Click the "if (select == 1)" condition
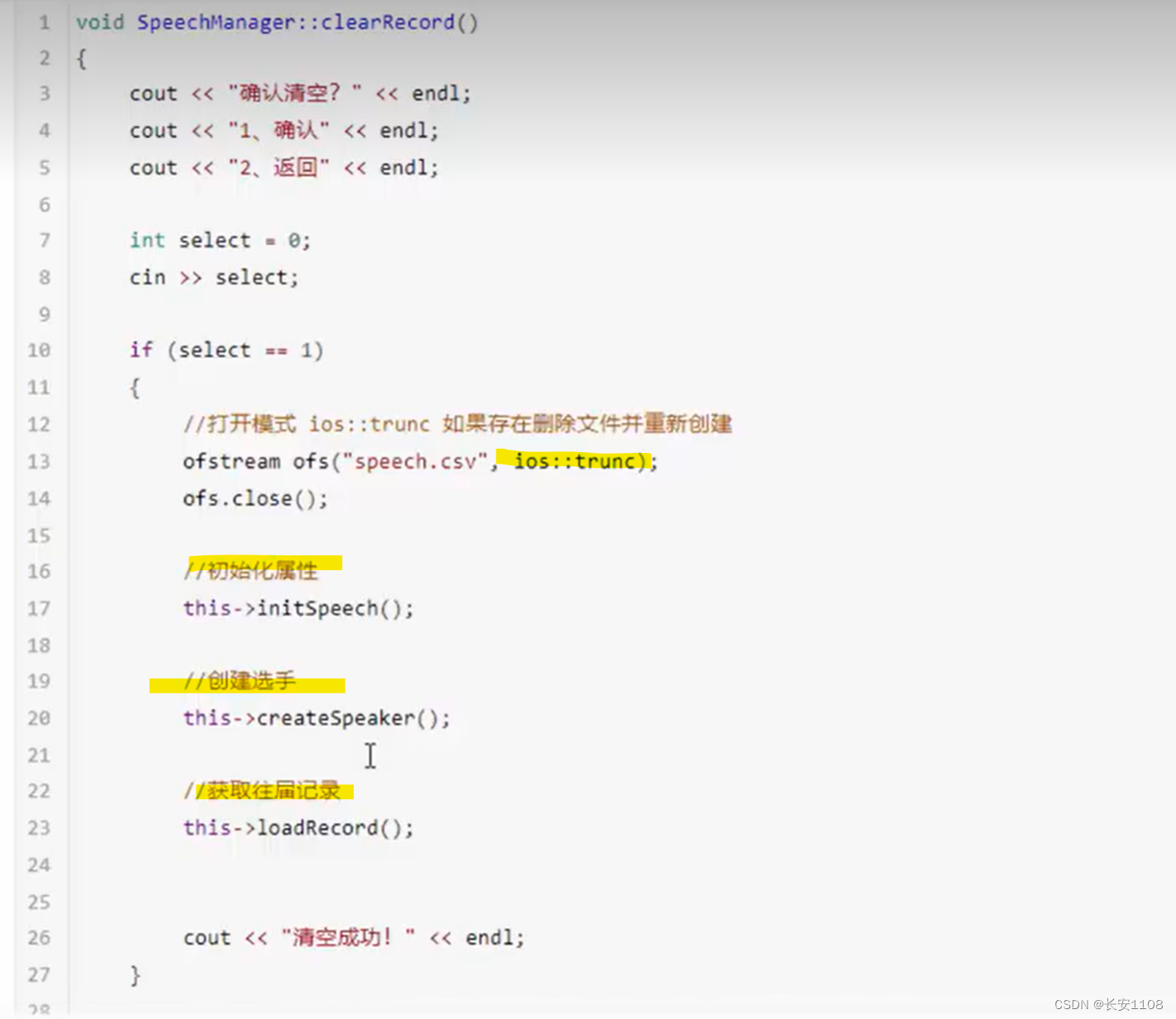Screen dimensions: 1176x1019 tap(226, 350)
